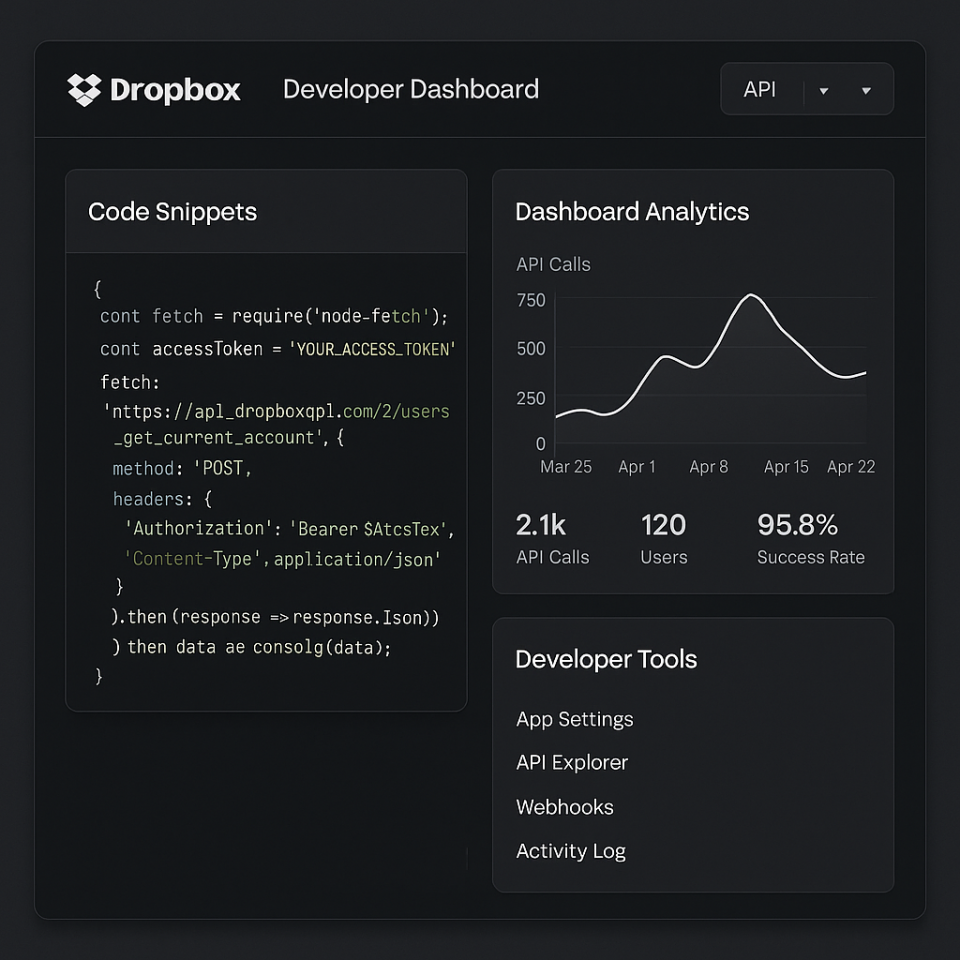The height and width of the screenshot is (960, 960).
Task: Click the Developer Tools panel header
Action: [606, 659]
